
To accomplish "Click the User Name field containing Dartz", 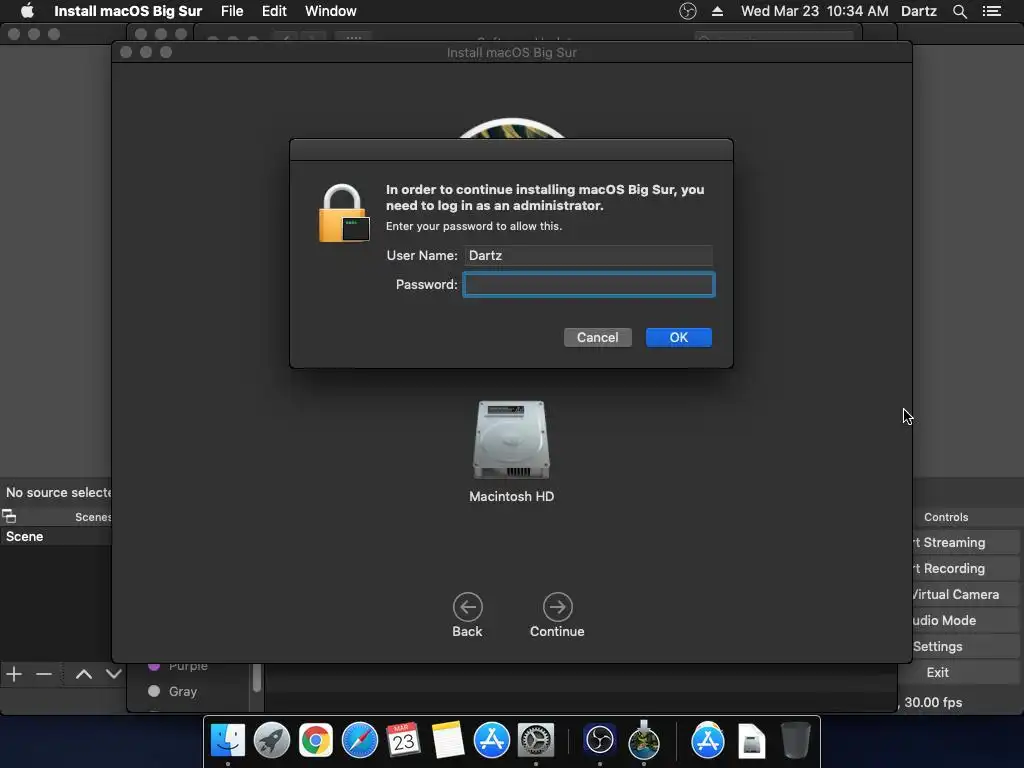I will (x=588, y=255).
